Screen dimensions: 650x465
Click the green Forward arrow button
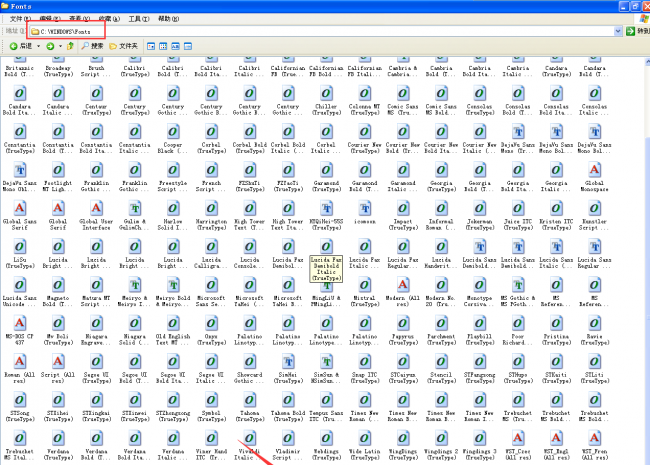(x=50, y=46)
